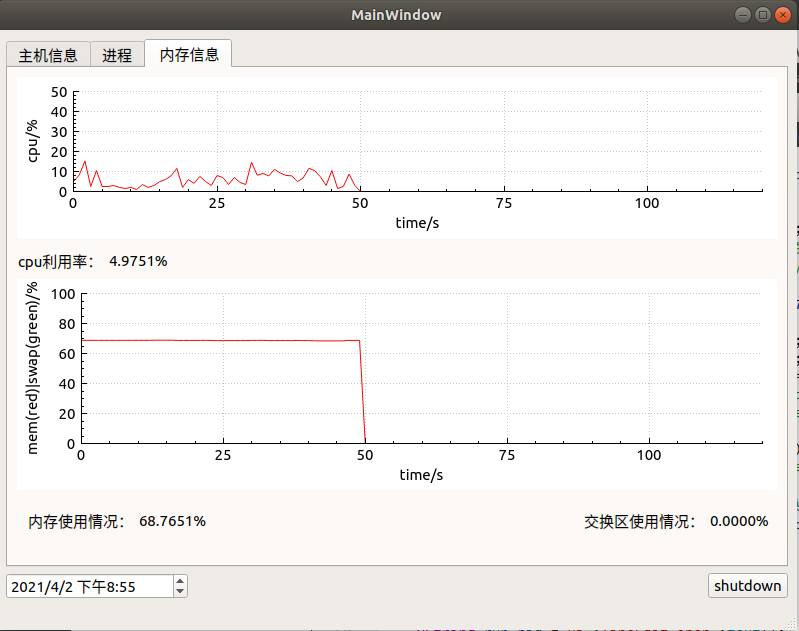Click the cpu利用率 label
Viewport: 799px width, 631px height.
56,261
